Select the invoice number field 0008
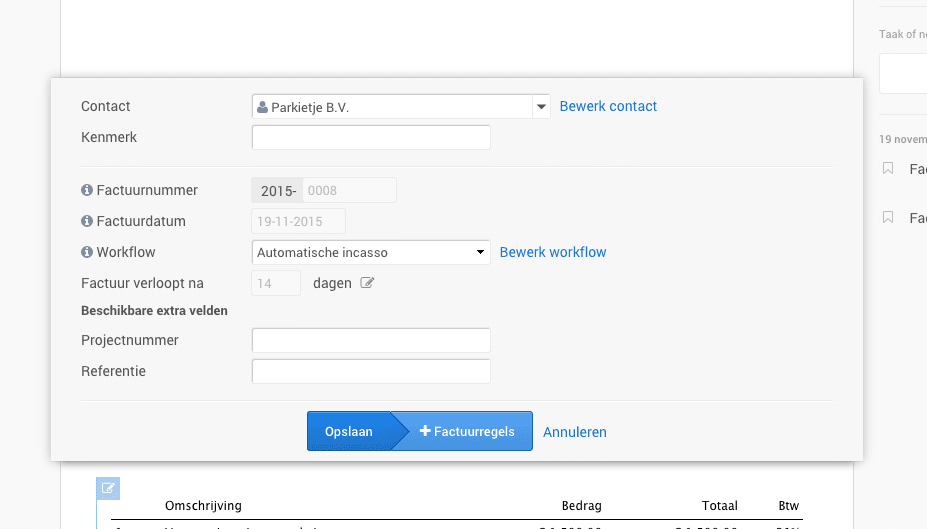927x529 pixels. point(348,190)
